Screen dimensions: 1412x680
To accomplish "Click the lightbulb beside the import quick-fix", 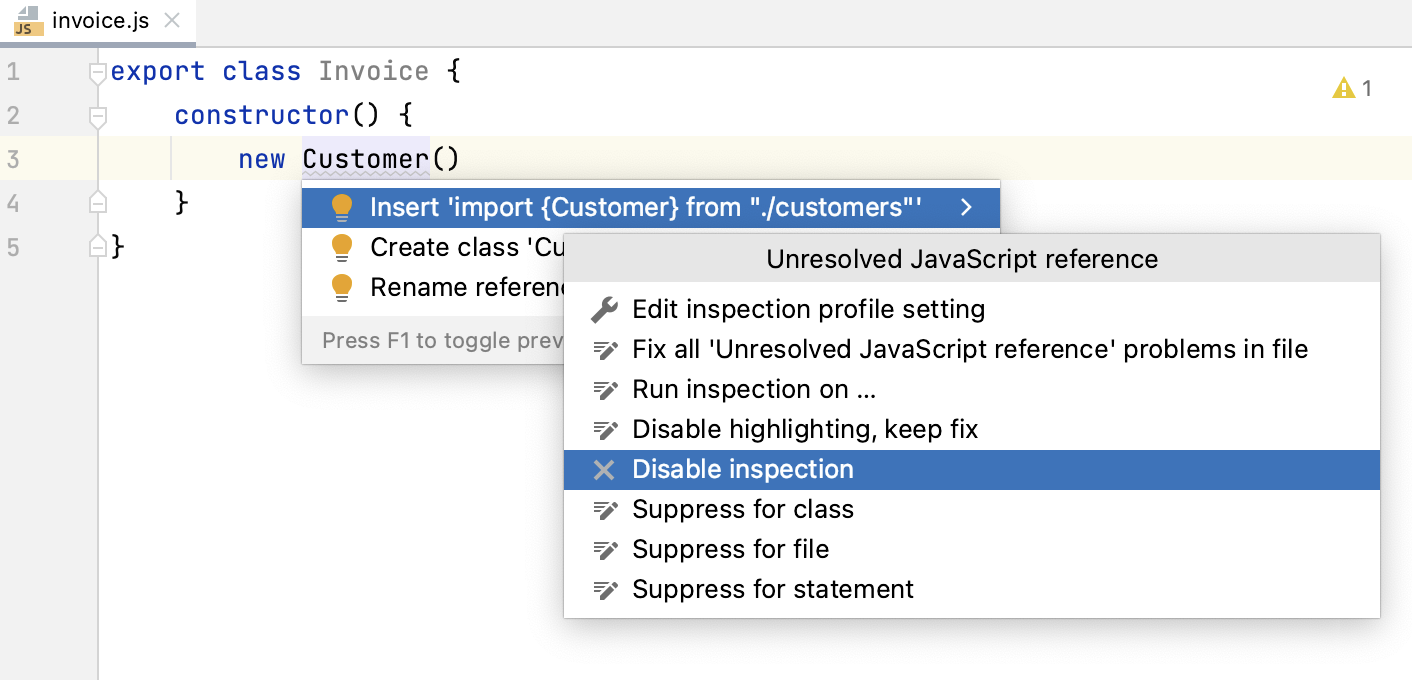I will [x=344, y=206].
